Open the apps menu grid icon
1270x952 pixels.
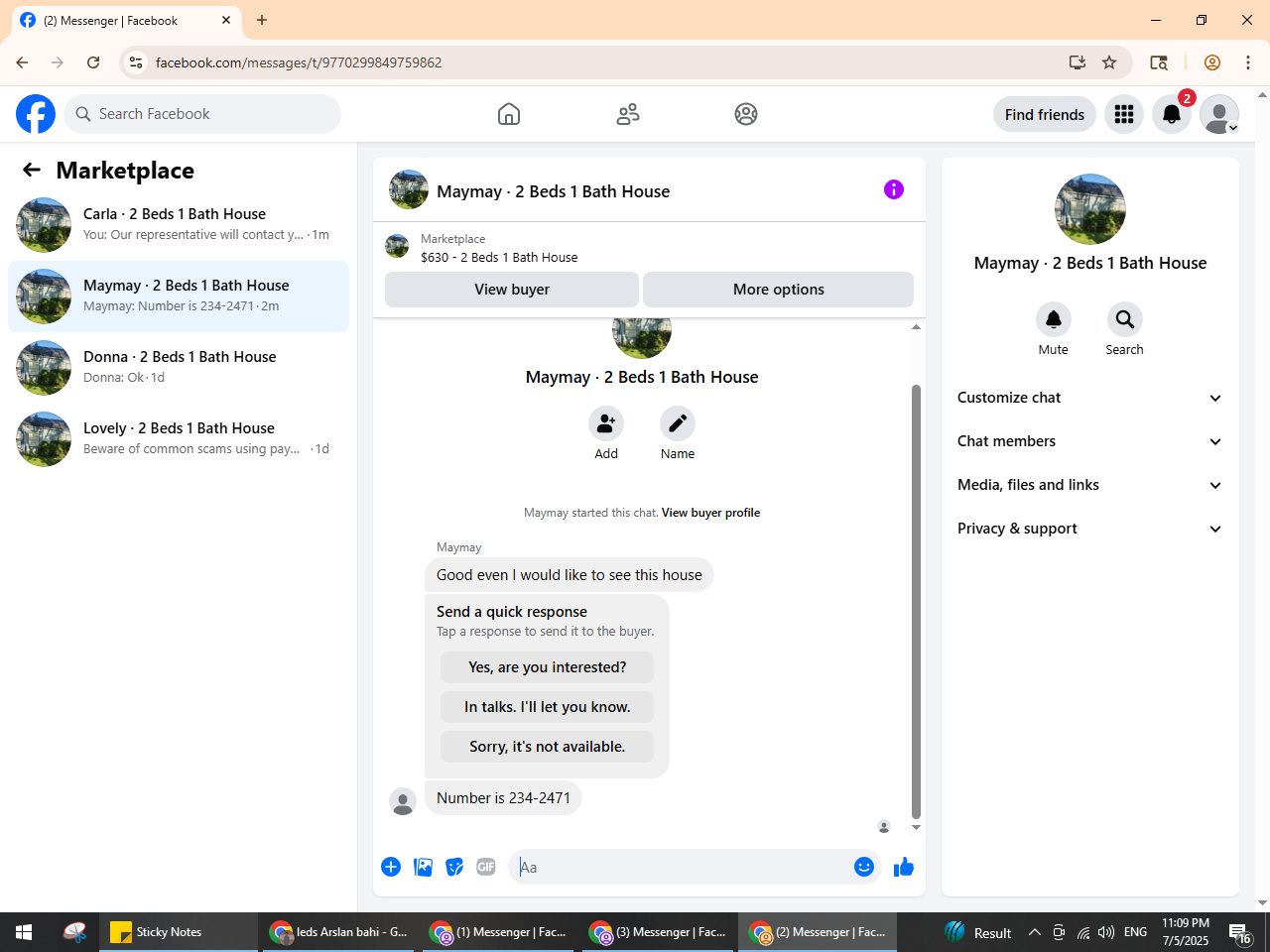1124,114
